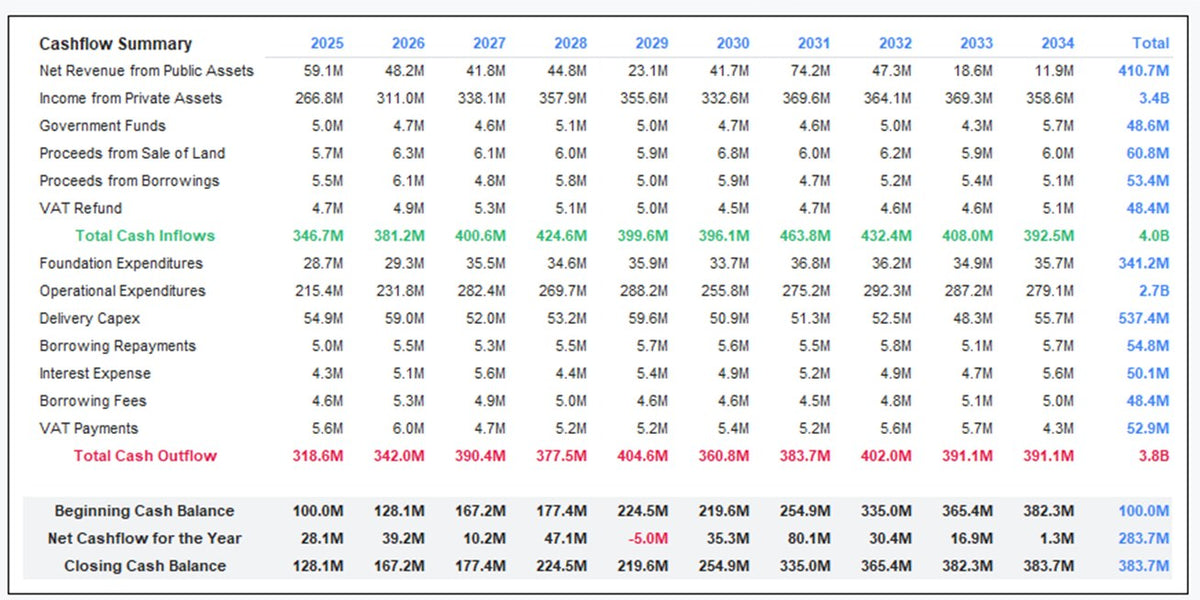The image size is (1200, 600).
Task: Select the 537.4M Delivery Capex total
Action: click(1144, 318)
